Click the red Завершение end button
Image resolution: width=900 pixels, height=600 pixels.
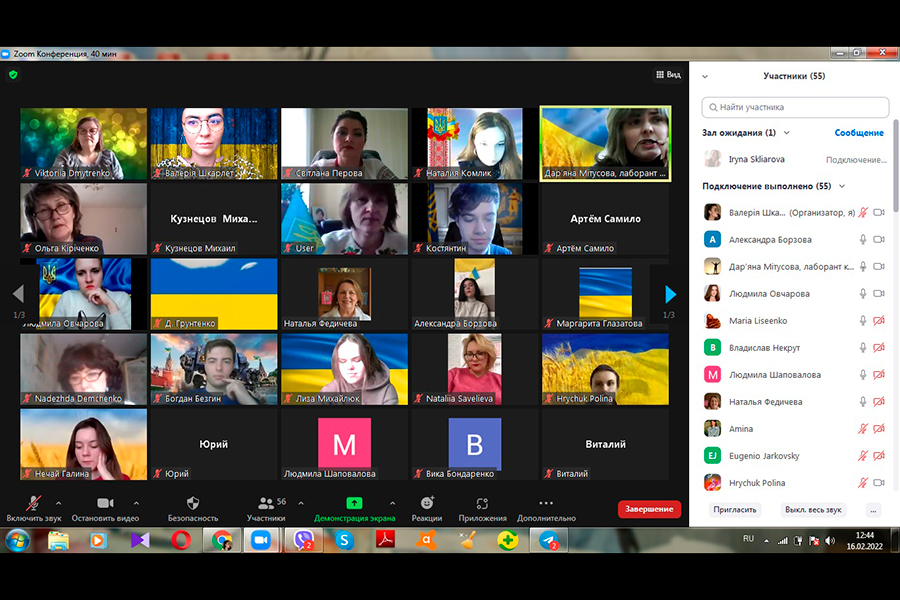pyautogui.click(x=649, y=509)
